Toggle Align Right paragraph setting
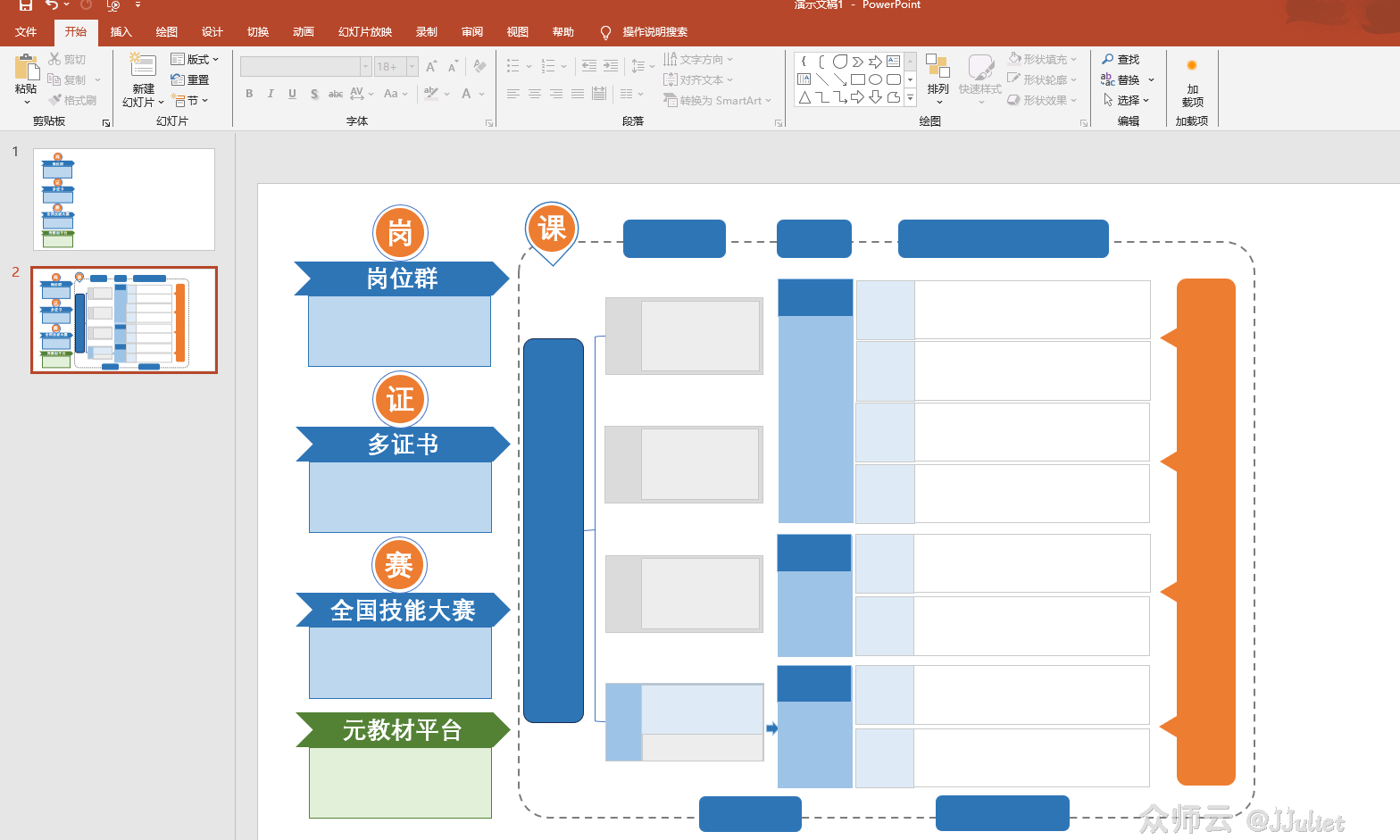 [556, 94]
